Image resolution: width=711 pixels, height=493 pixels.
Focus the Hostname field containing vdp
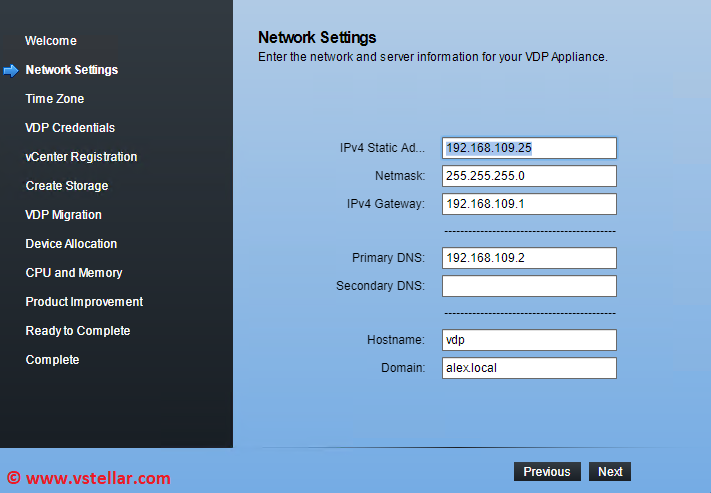pyautogui.click(x=529, y=340)
